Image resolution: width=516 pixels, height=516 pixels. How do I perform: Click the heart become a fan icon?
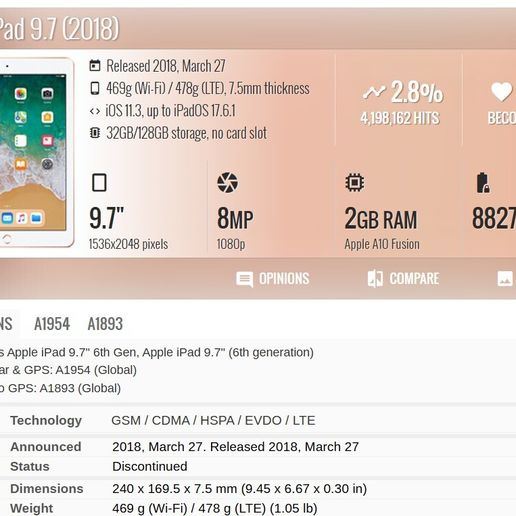point(501,92)
